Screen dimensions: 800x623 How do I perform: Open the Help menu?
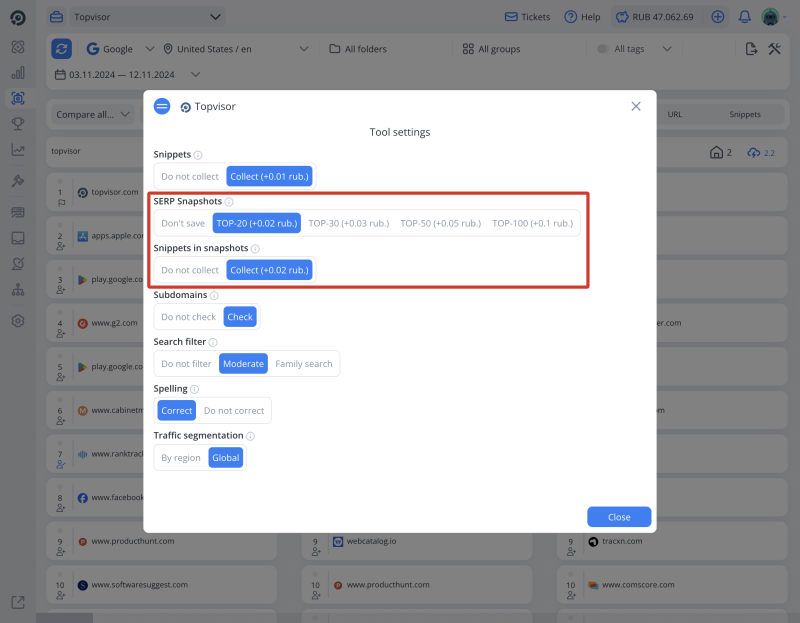[x=582, y=16]
